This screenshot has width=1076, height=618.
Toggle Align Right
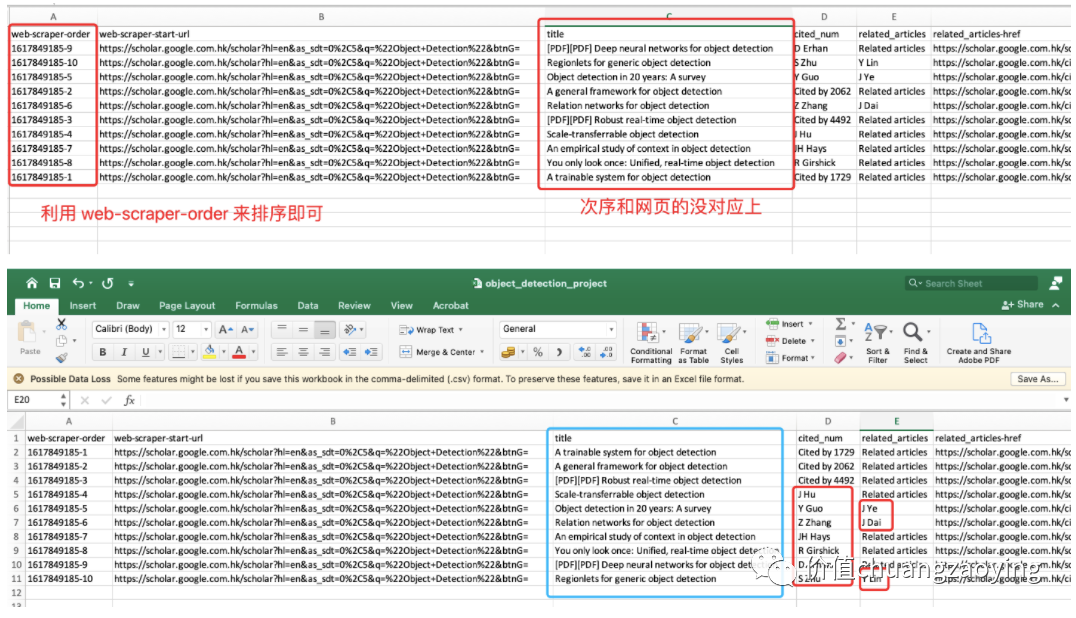[x=325, y=352]
